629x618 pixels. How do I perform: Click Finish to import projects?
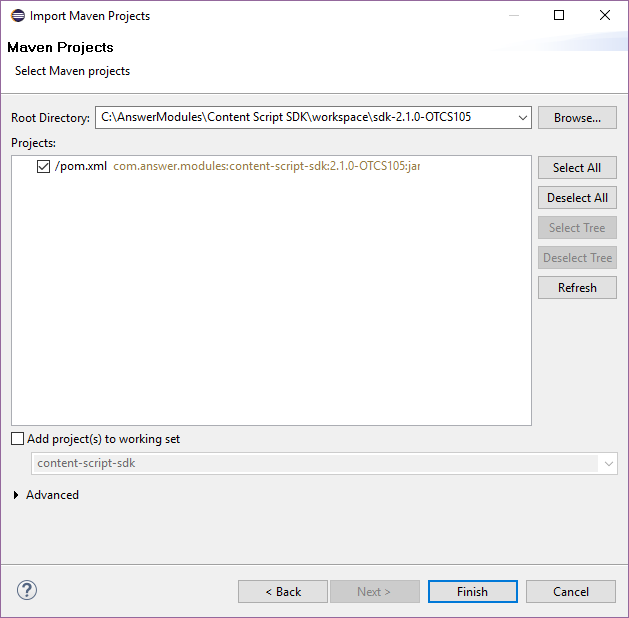(472, 592)
